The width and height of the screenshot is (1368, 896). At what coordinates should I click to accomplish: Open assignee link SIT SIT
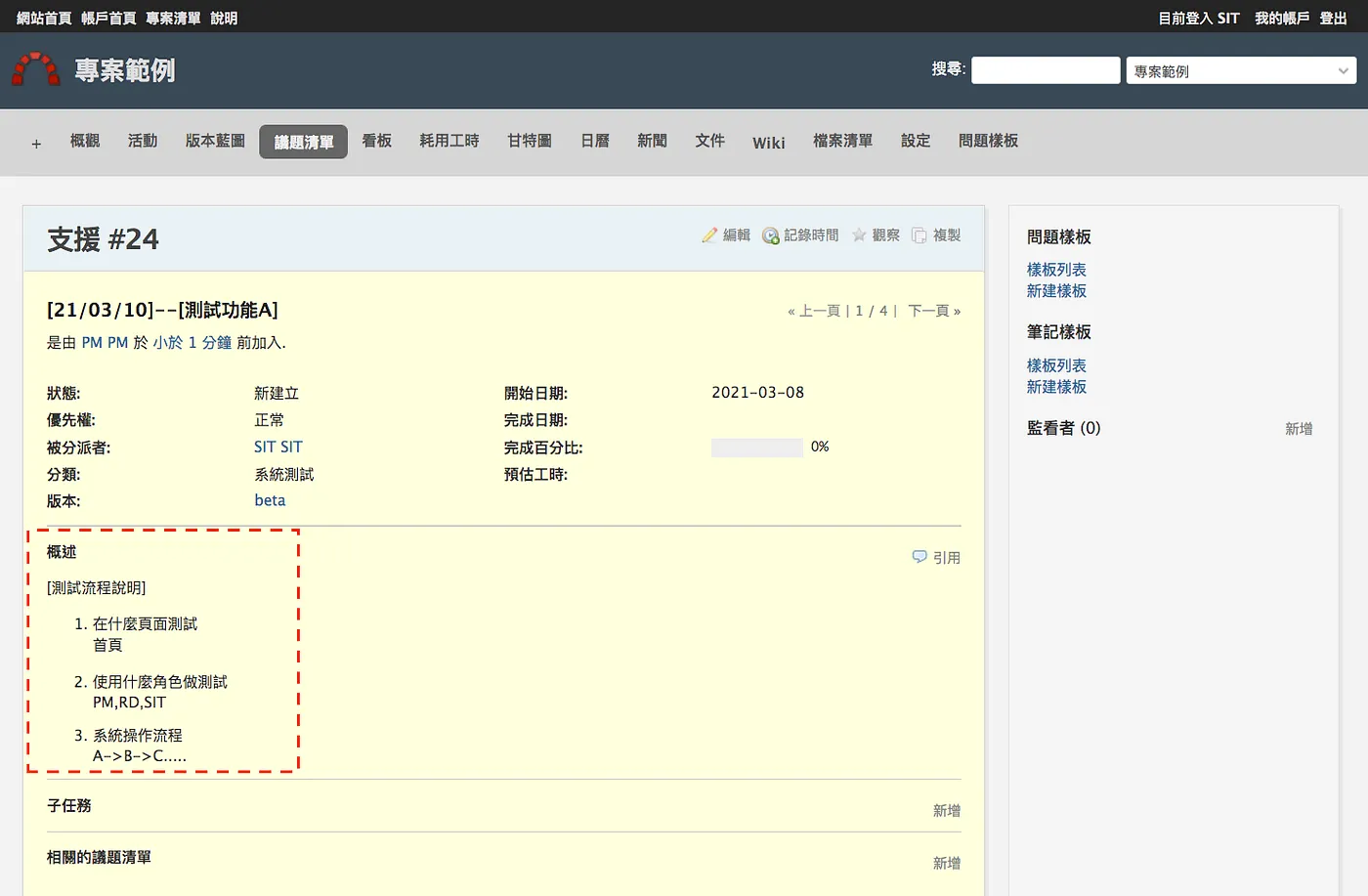(x=278, y=447)
